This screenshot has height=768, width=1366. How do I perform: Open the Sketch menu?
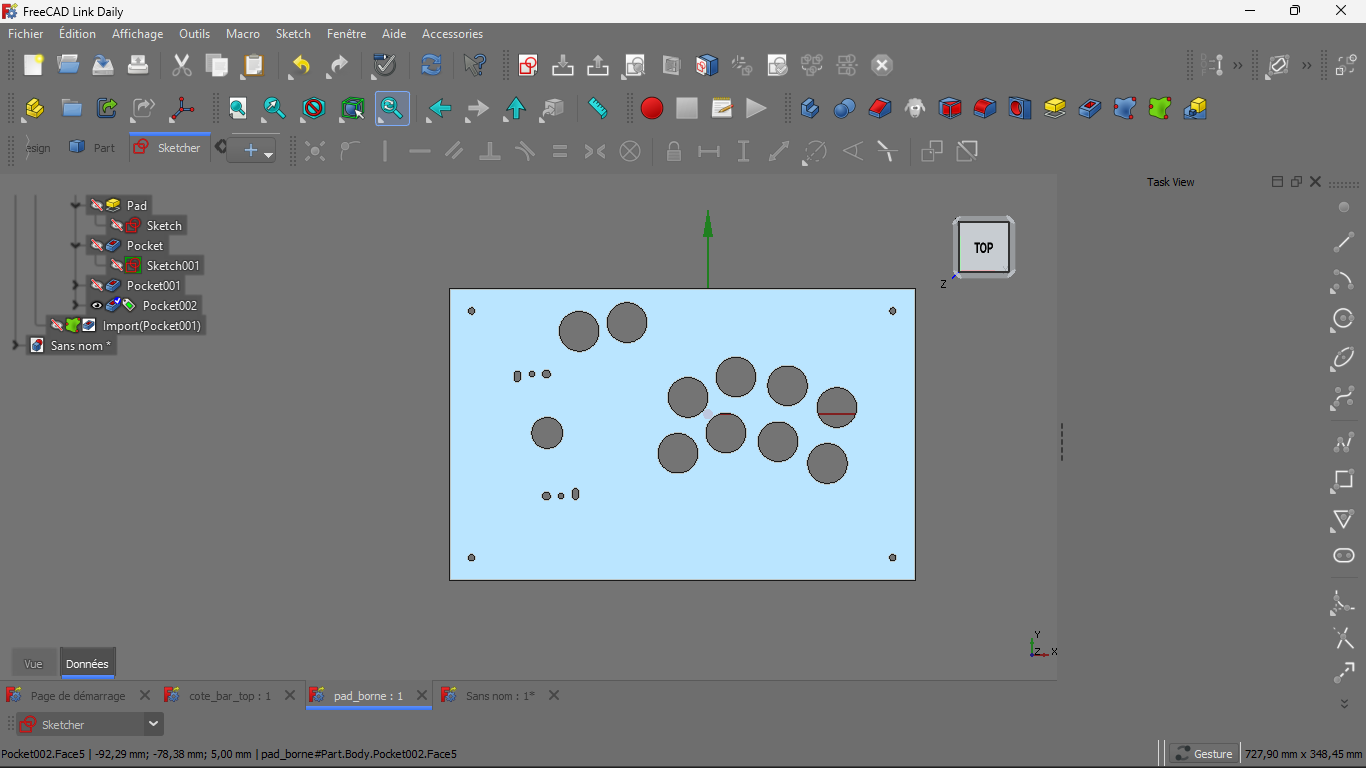point(293,34)
